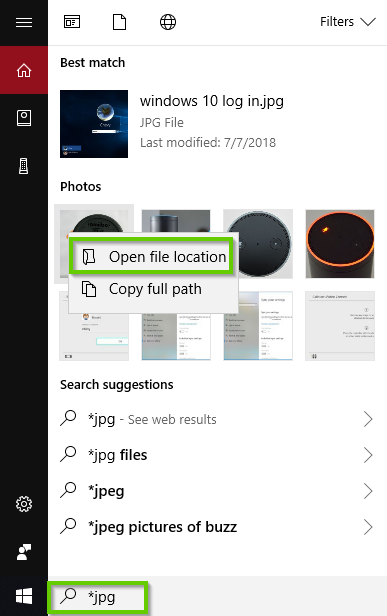The image size is (387, 616).
Task: Open the Filters dropdown
Action: tap(348, 22)
